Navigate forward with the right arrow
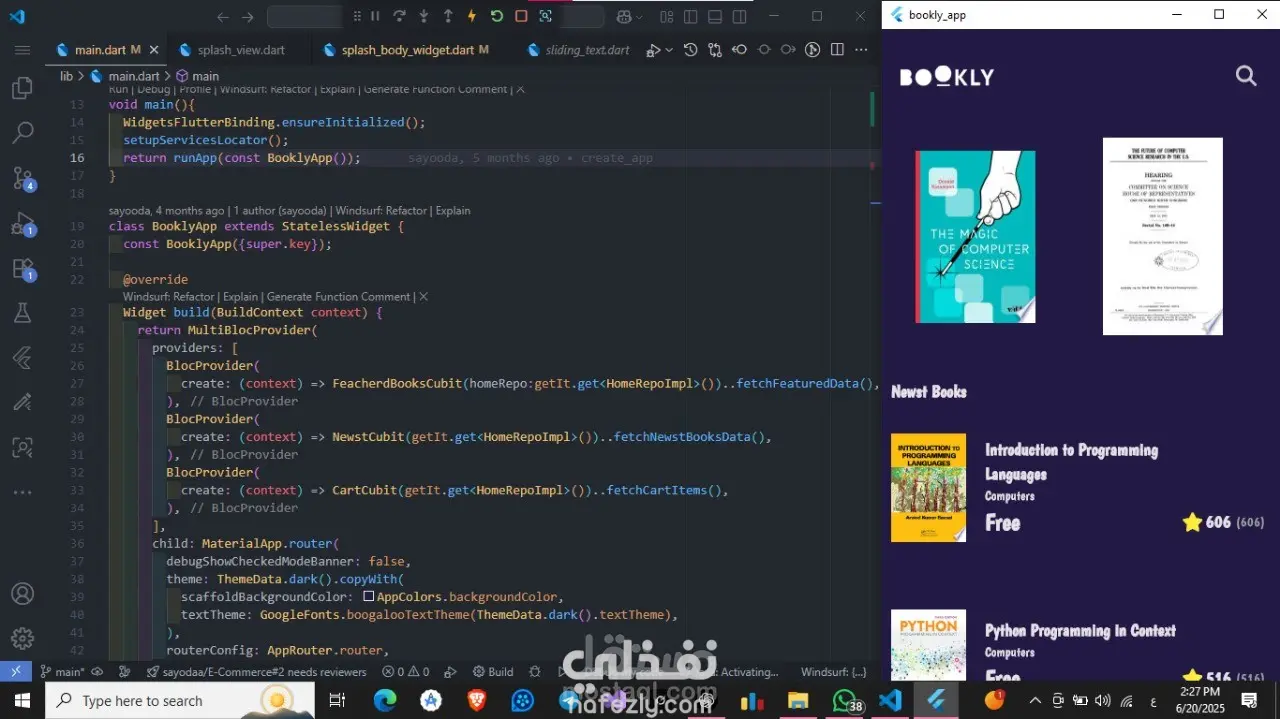Viewport: 1280px width, 719px height. tap(248, 17)
